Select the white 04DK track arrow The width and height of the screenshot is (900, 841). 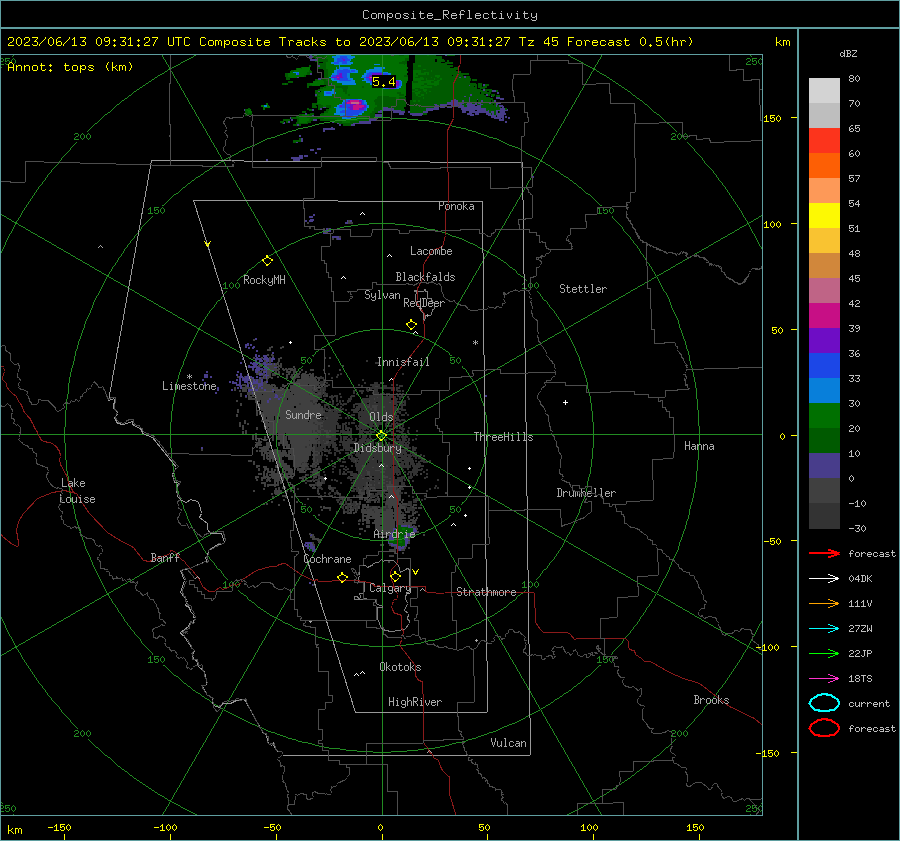pyautogui.click(x=824, y=578)
